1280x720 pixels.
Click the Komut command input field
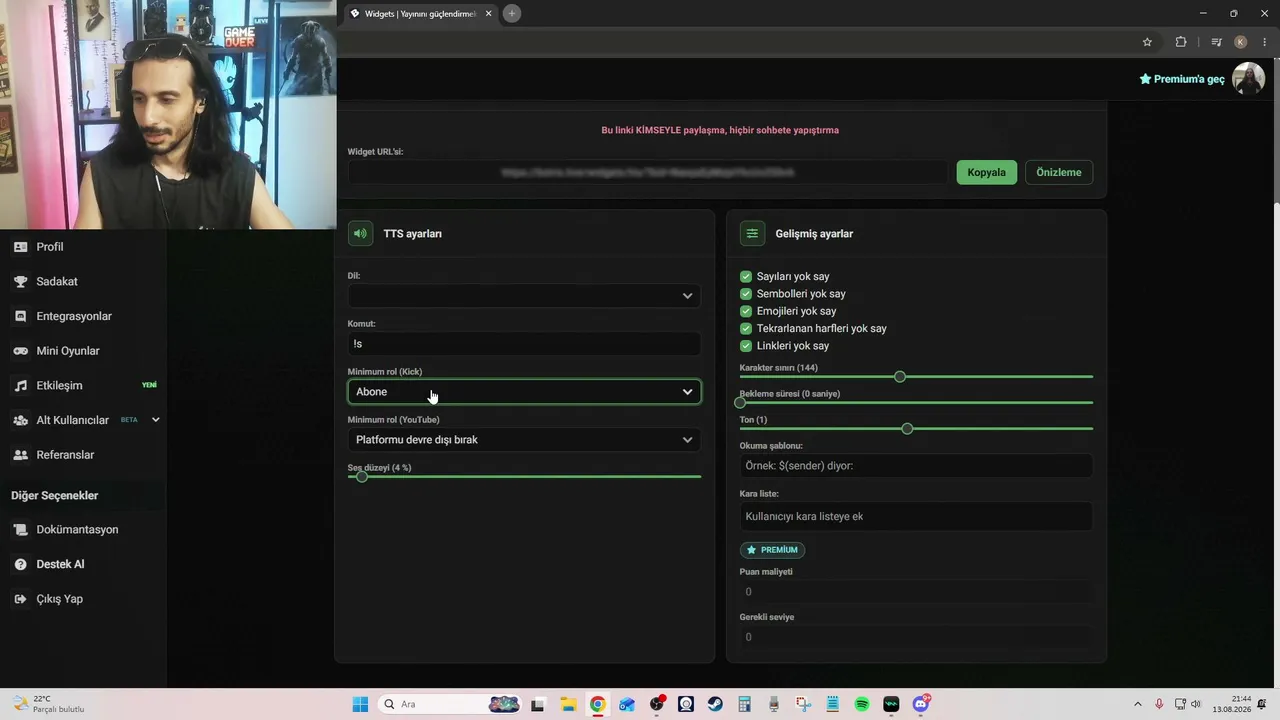pyautogui.click(x=524, y=344)
